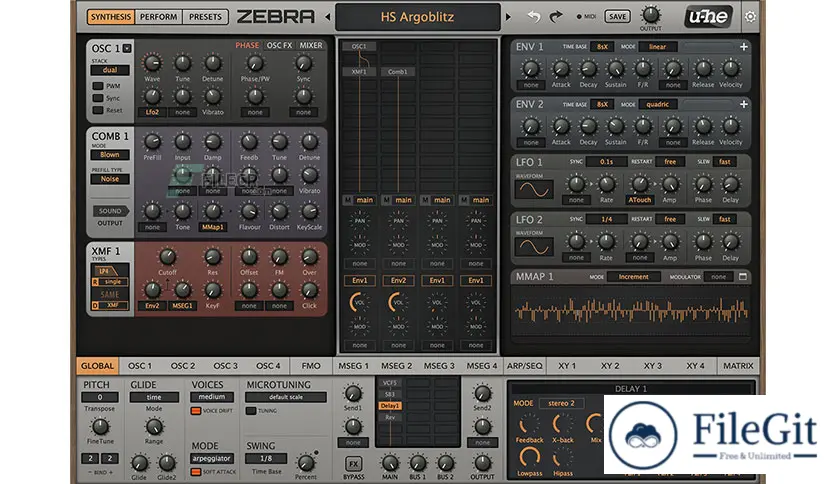Open the MATRIX tab
836x484 pixels.
point(738,366)
